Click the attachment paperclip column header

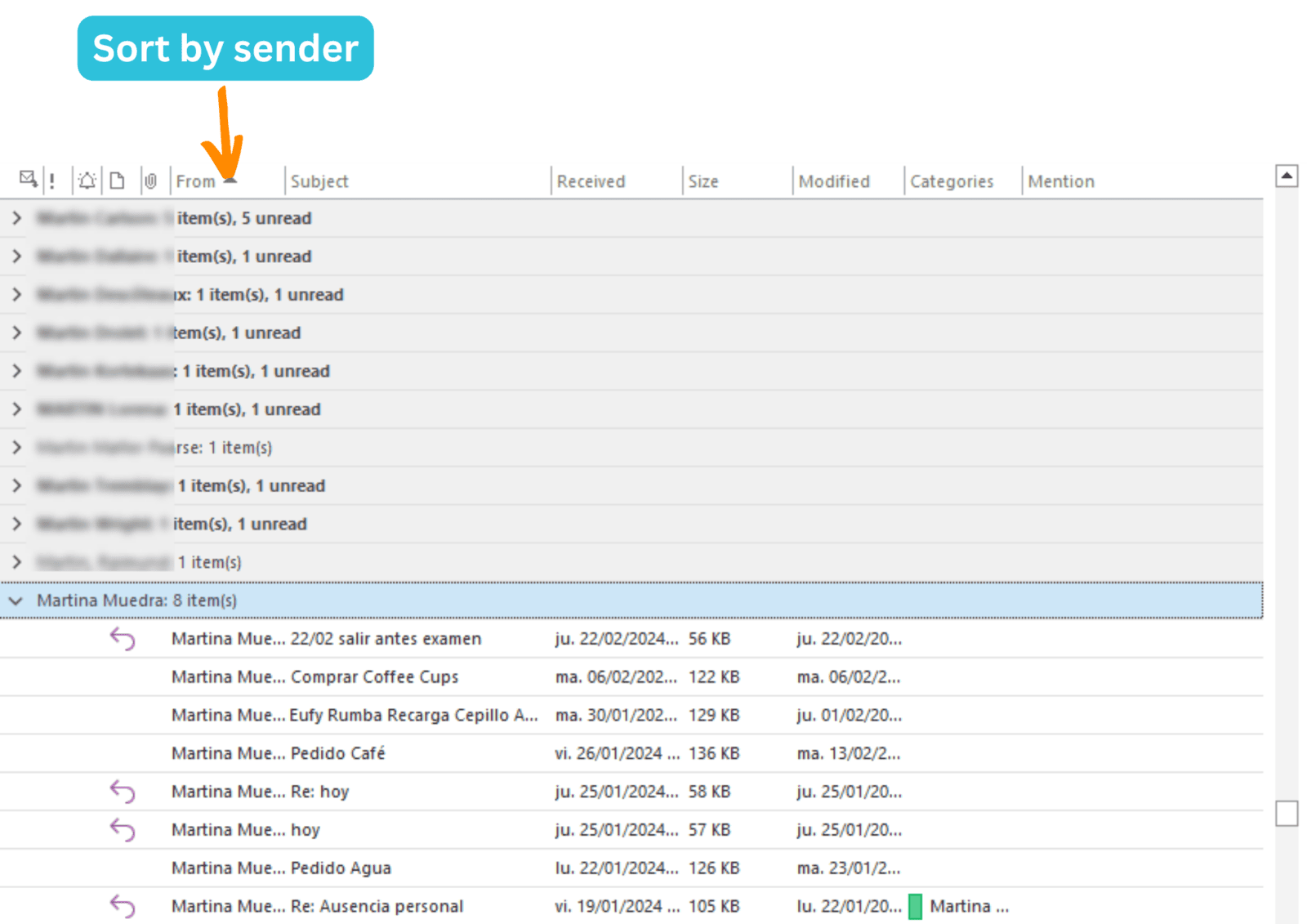150,181
